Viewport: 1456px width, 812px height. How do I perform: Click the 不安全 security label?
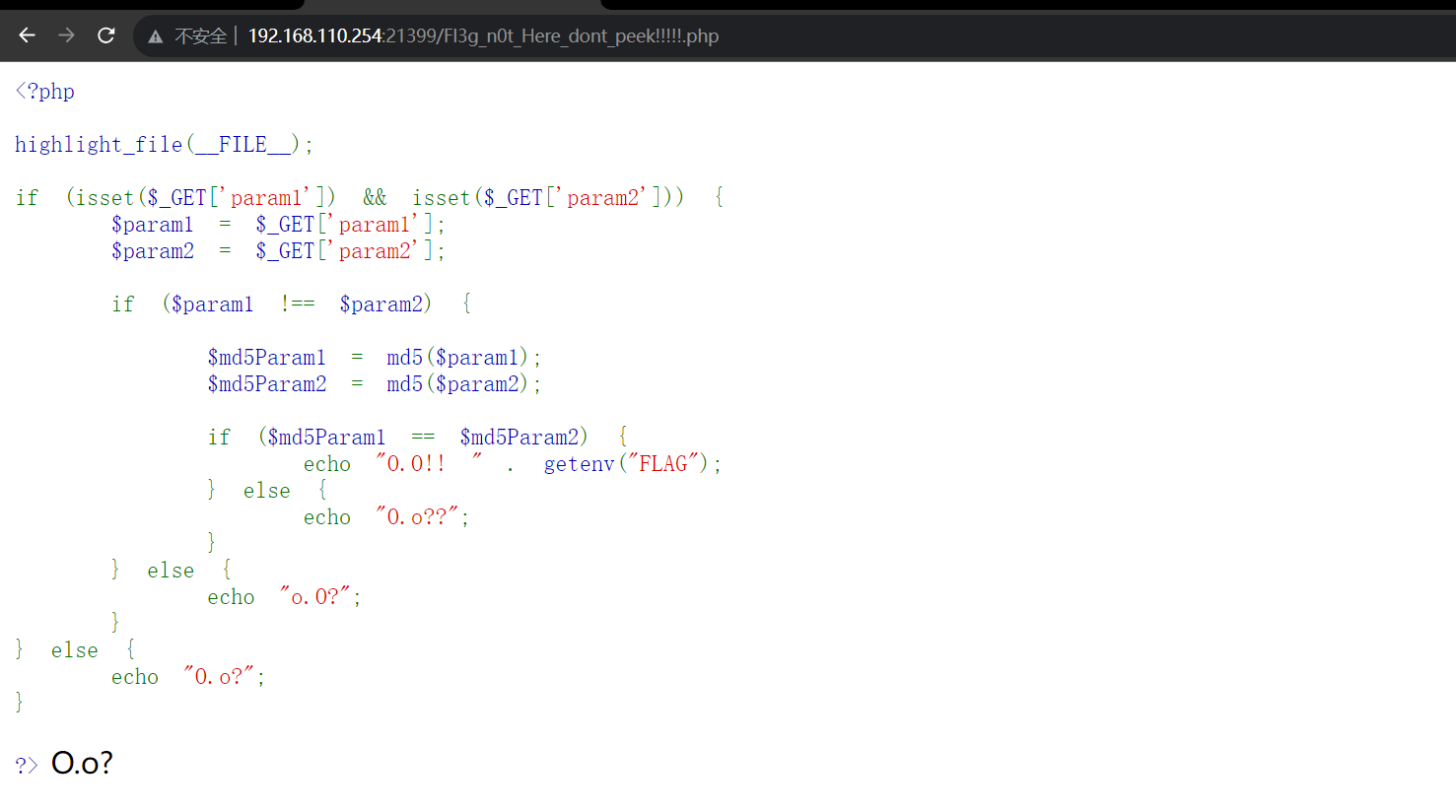pyautogui.click(x=201, y=36)
